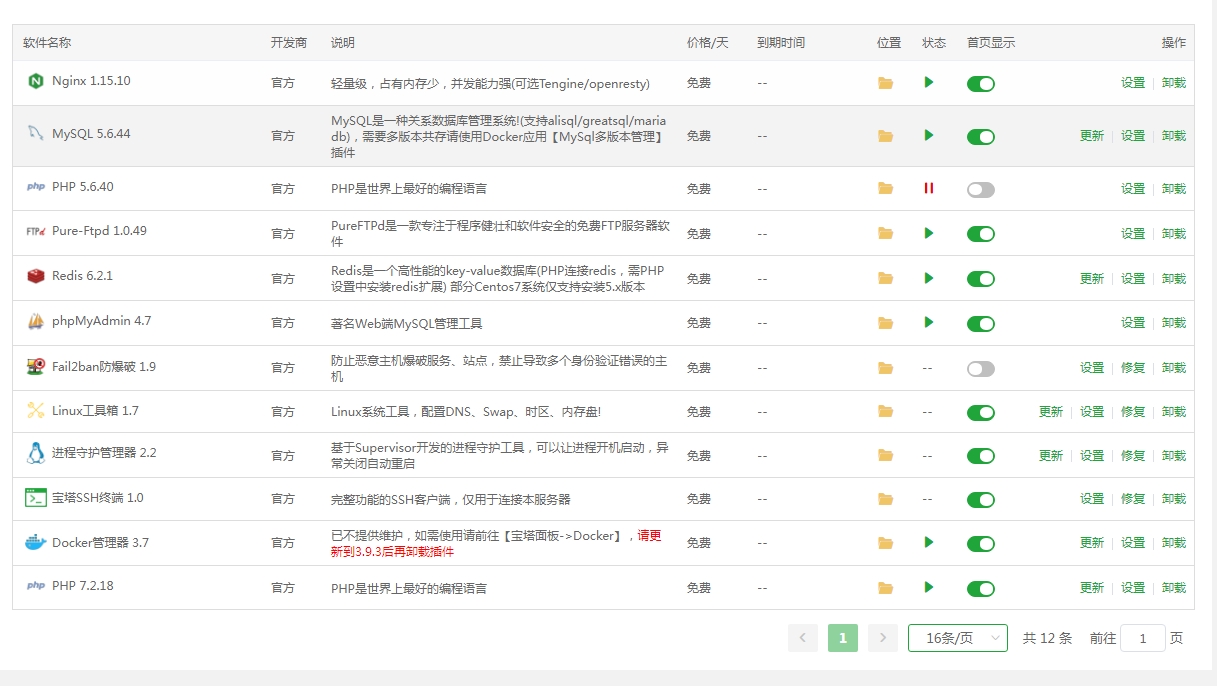The image size is (1217, 697).
Task: Open 设置 for phpMyAdmin 4.7
Action: (x=1133, y=323)
